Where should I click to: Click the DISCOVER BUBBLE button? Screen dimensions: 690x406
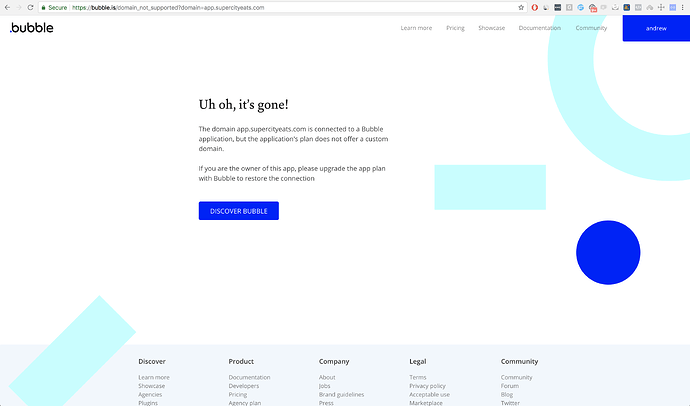point(239,211)
